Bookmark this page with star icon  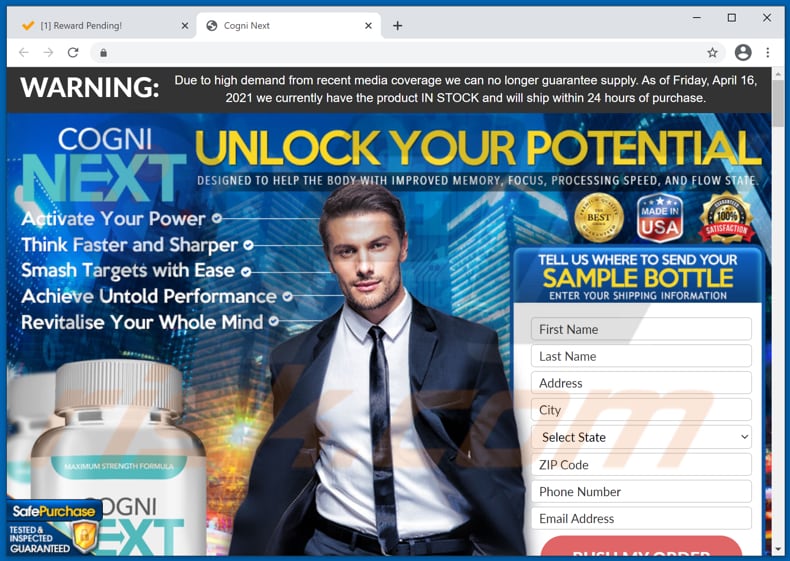[712, 52]
